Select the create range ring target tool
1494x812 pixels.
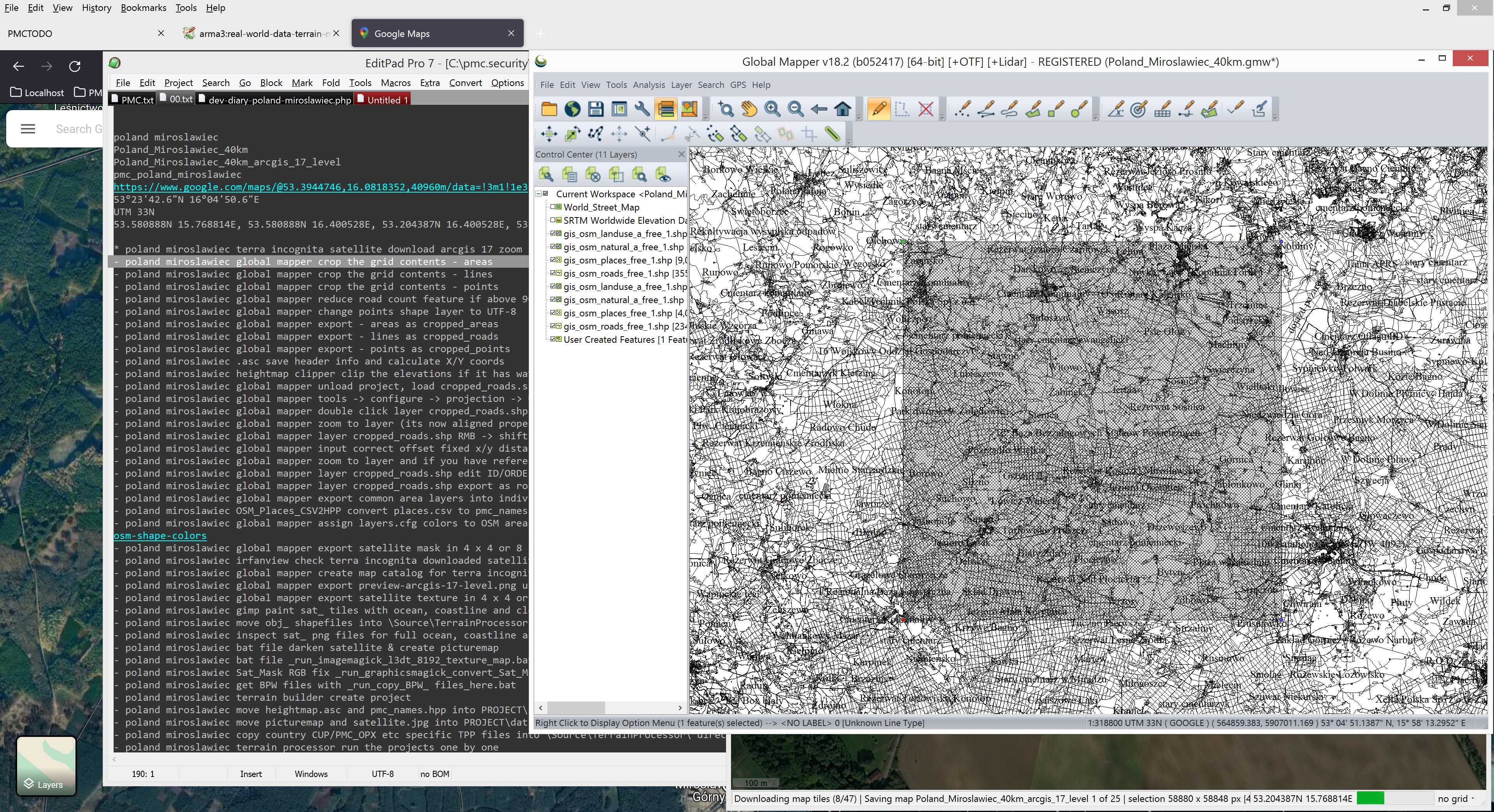pyautogui.click(x=1138, y=109)
